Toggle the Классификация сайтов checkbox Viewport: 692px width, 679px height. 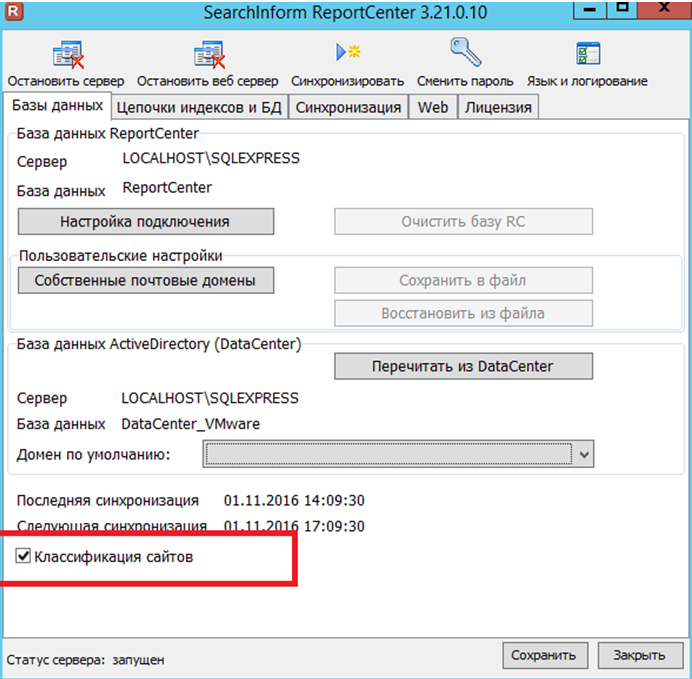[x=23, y=556]
